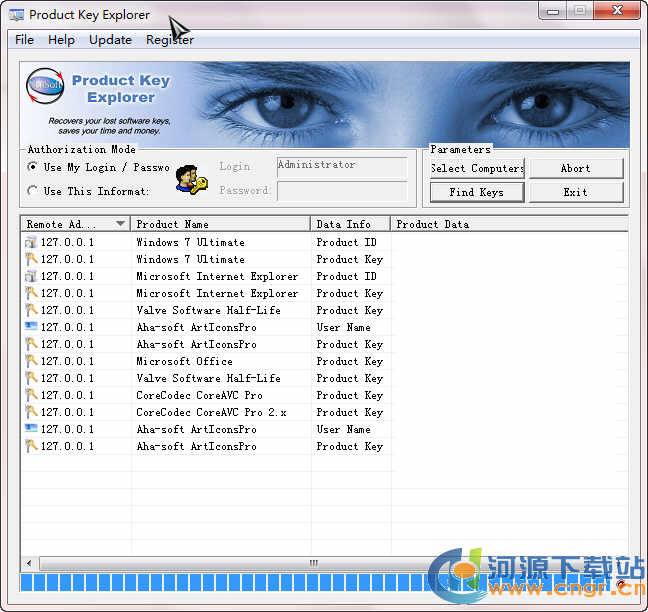Click key icon of Windows 7 Ultimate Product Key row

(30, 259)
